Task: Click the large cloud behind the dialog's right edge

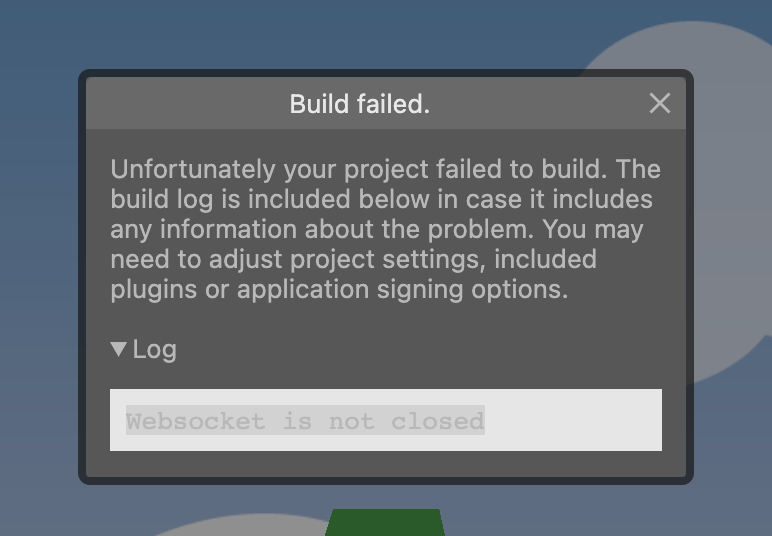Action: (x=729, y=197)
